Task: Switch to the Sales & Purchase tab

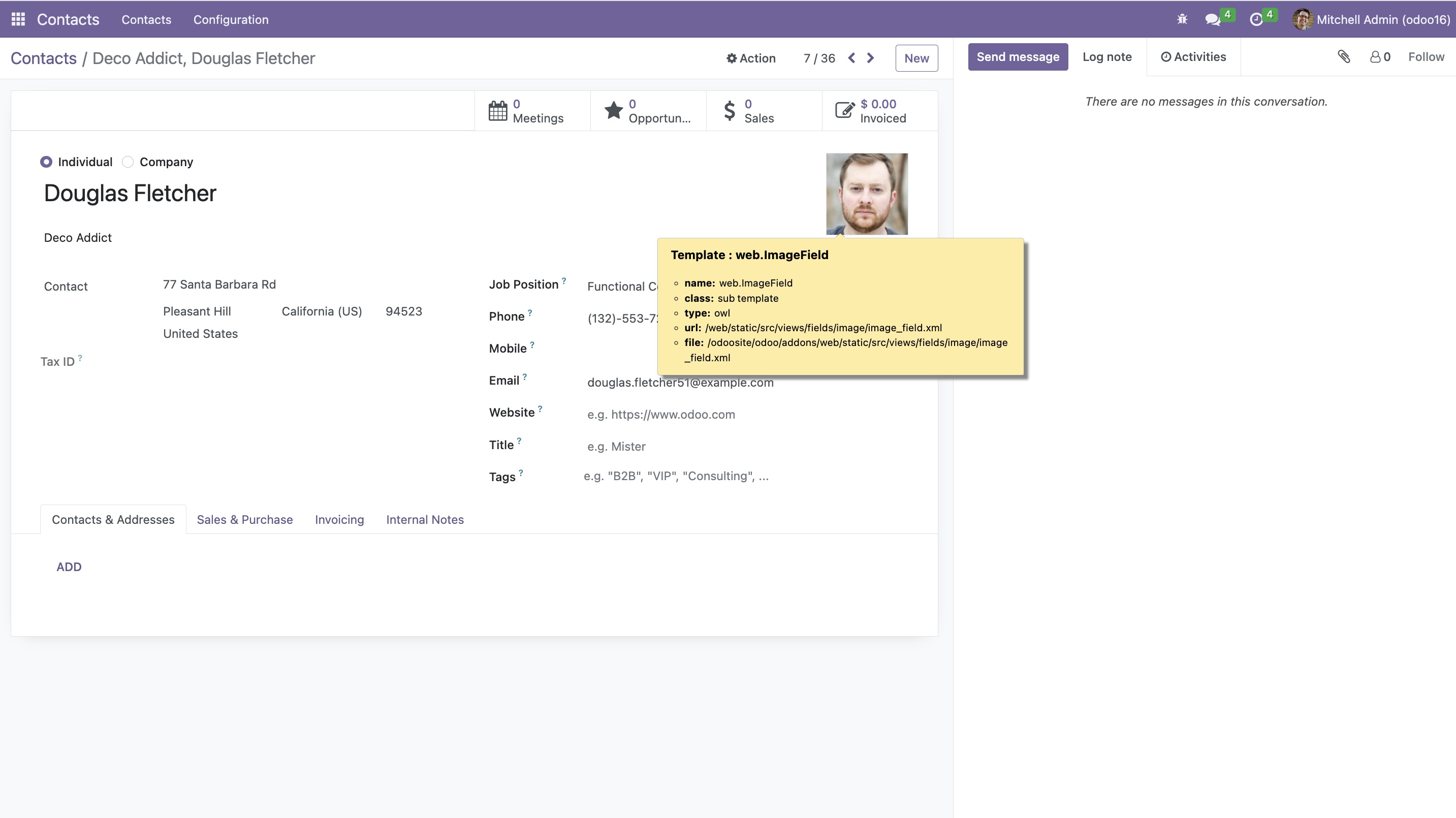Action: [x=244, y=520]
